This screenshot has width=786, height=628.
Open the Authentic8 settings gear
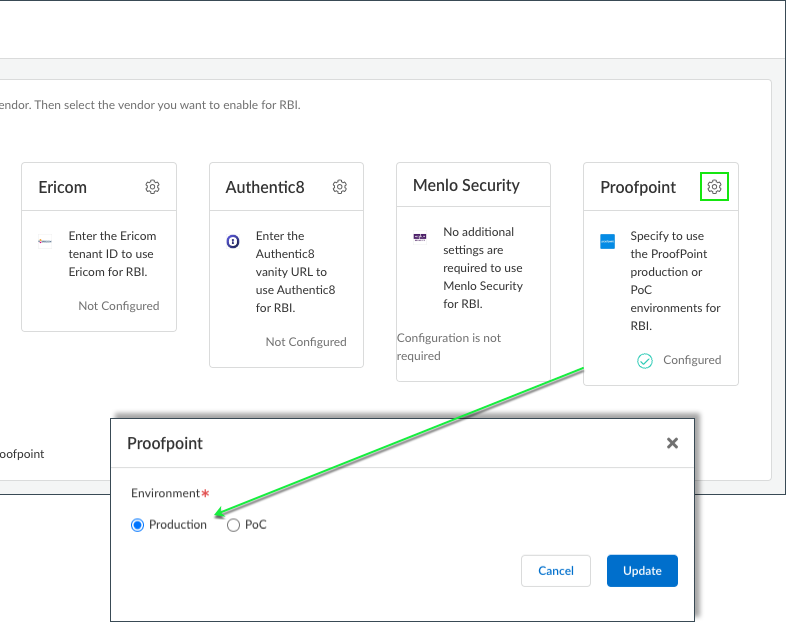(x=340, y=187)
